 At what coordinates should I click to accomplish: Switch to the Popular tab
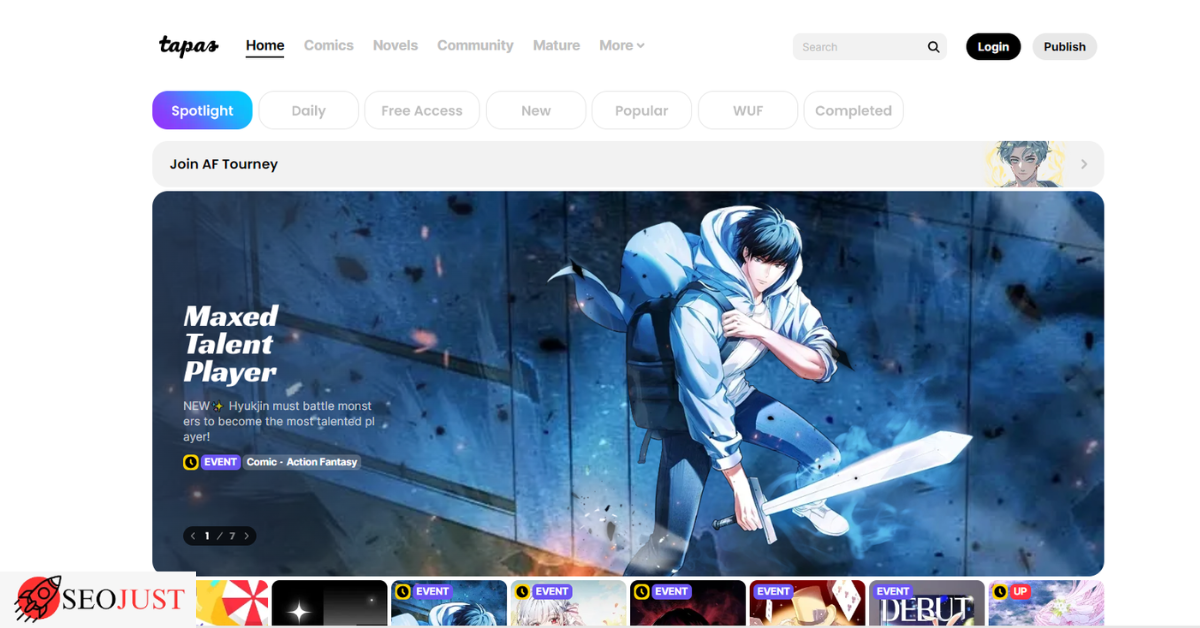(x=641, y=110)
